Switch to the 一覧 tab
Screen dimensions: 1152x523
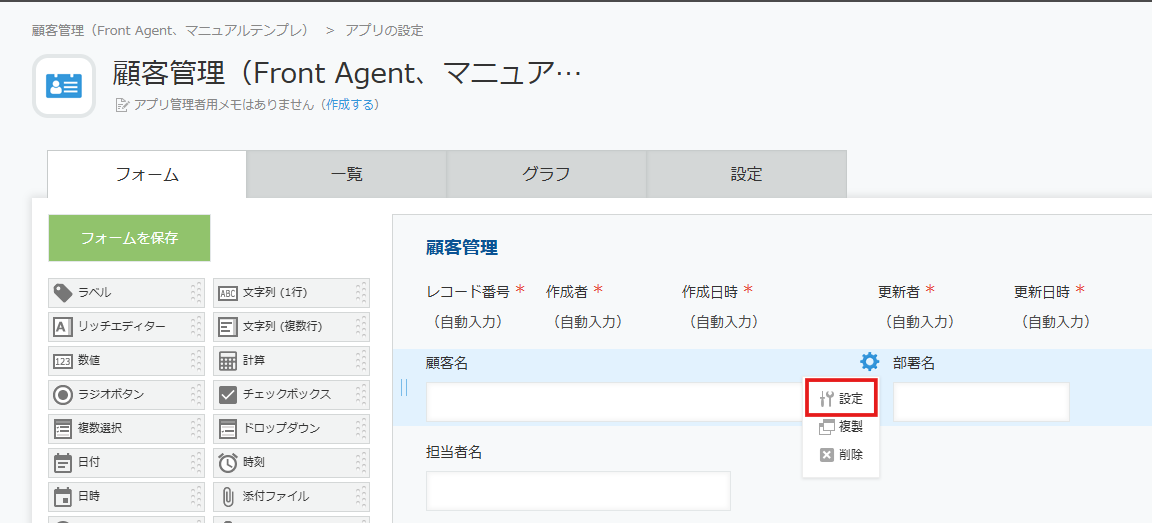pos(346,174)
